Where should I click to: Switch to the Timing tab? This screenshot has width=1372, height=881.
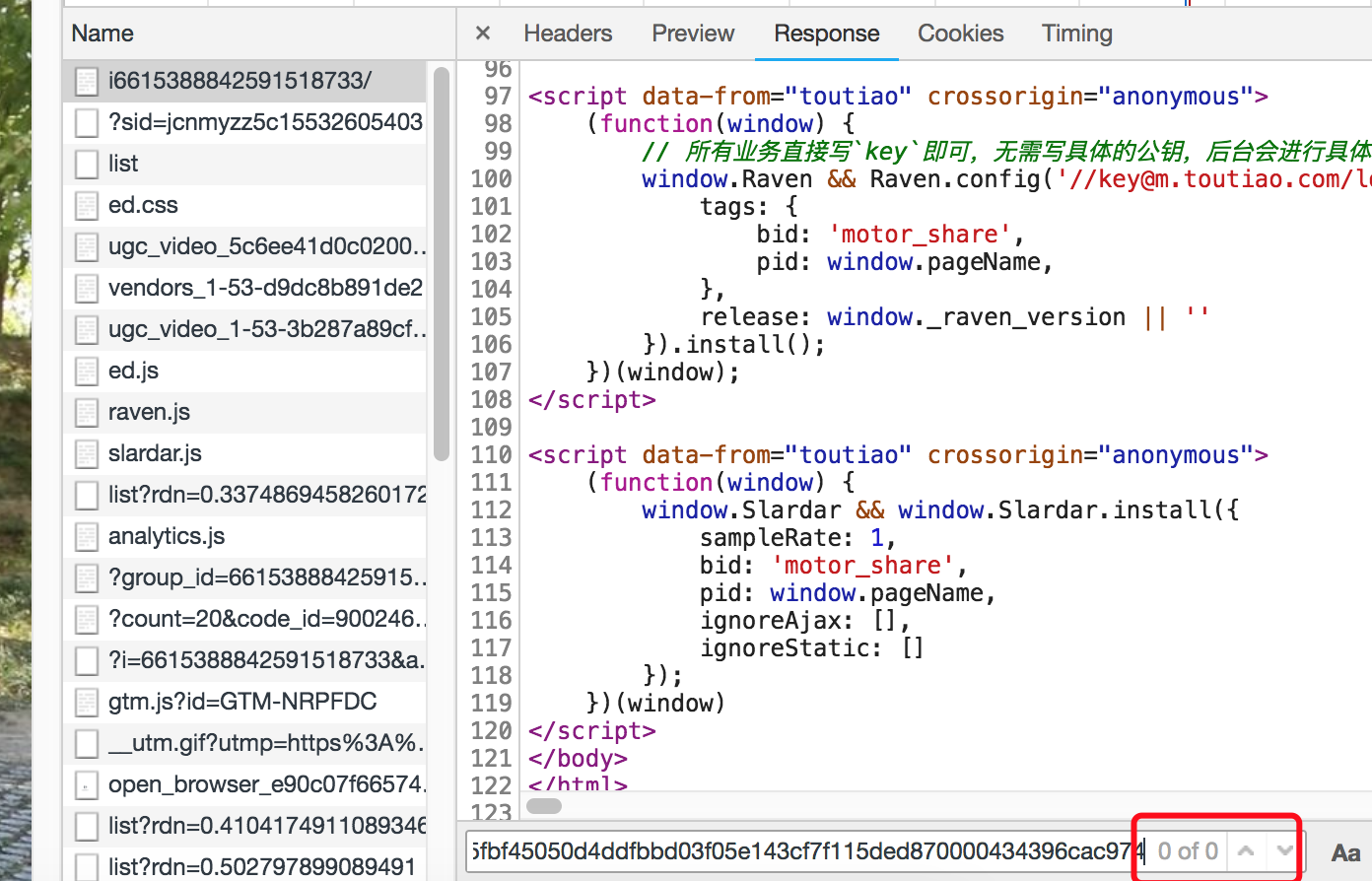coord(1076,34)
